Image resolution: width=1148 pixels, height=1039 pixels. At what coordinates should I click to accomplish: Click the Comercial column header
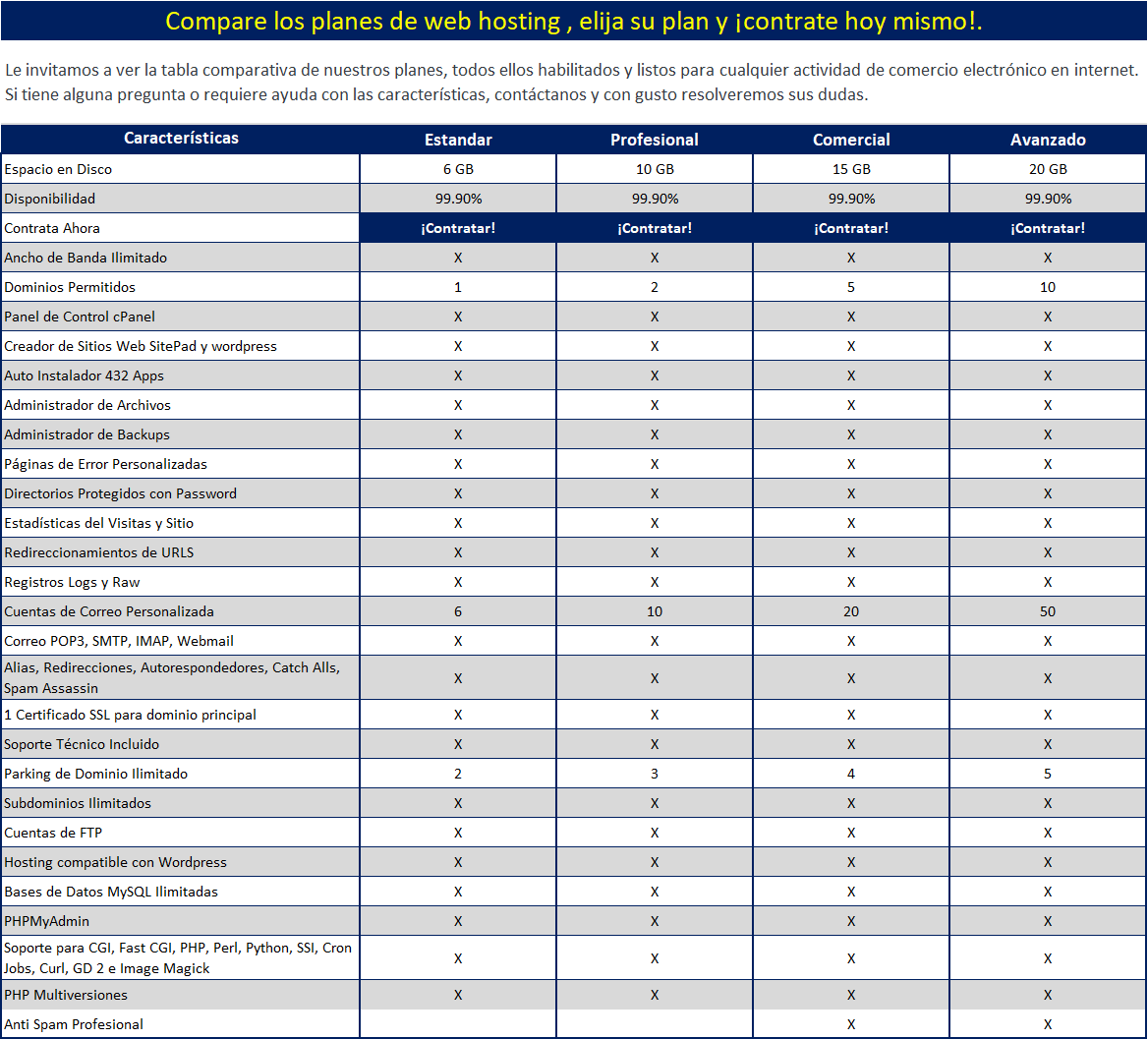[x=851, y=140]
